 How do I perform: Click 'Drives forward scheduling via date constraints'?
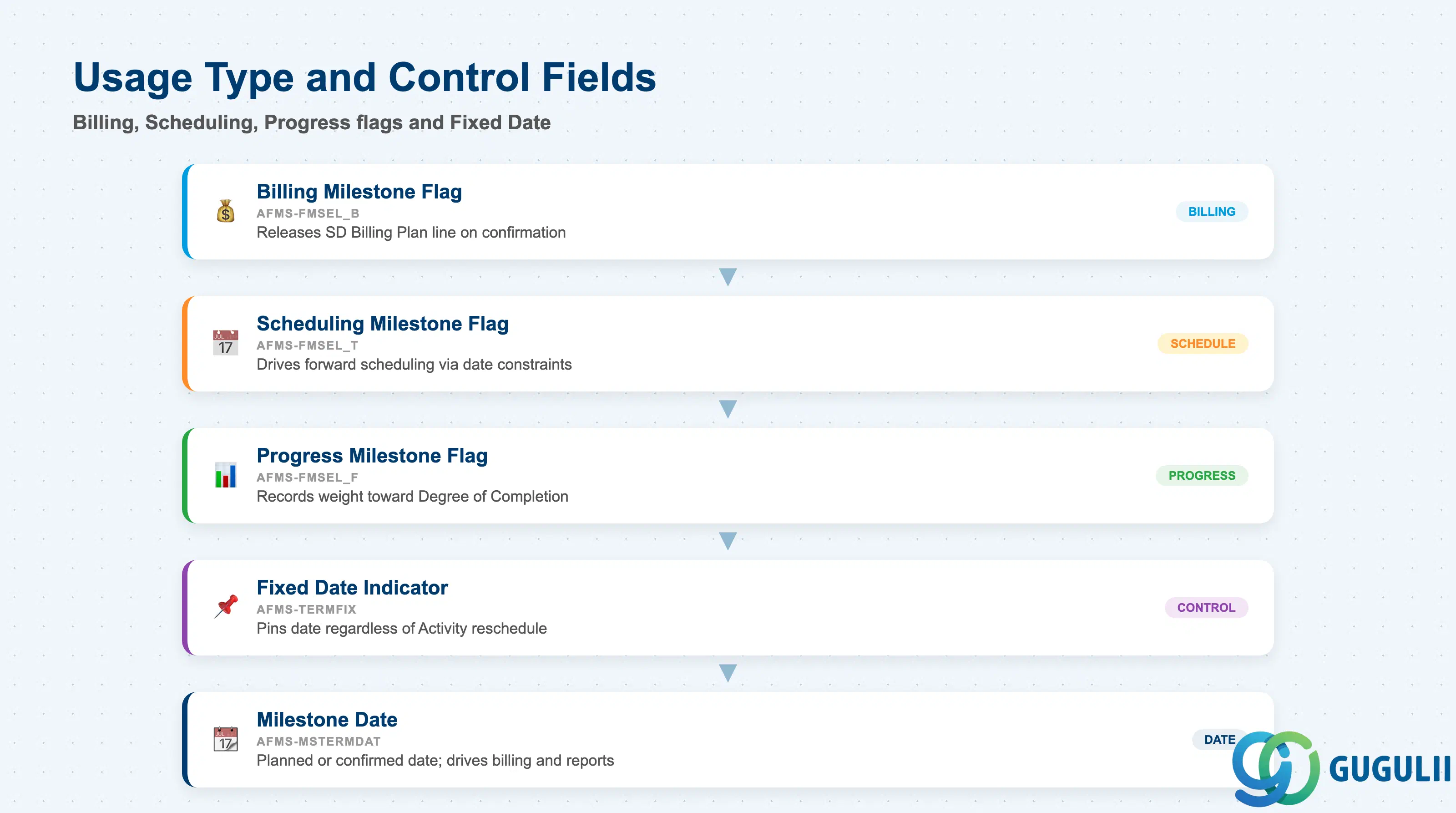(x=415, y=365)
